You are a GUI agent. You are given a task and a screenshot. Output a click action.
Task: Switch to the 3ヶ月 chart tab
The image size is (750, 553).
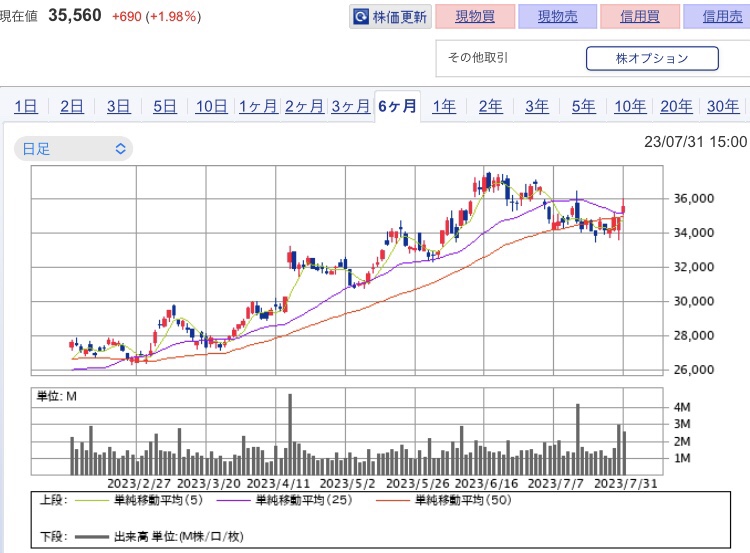(x=350, y=107)
